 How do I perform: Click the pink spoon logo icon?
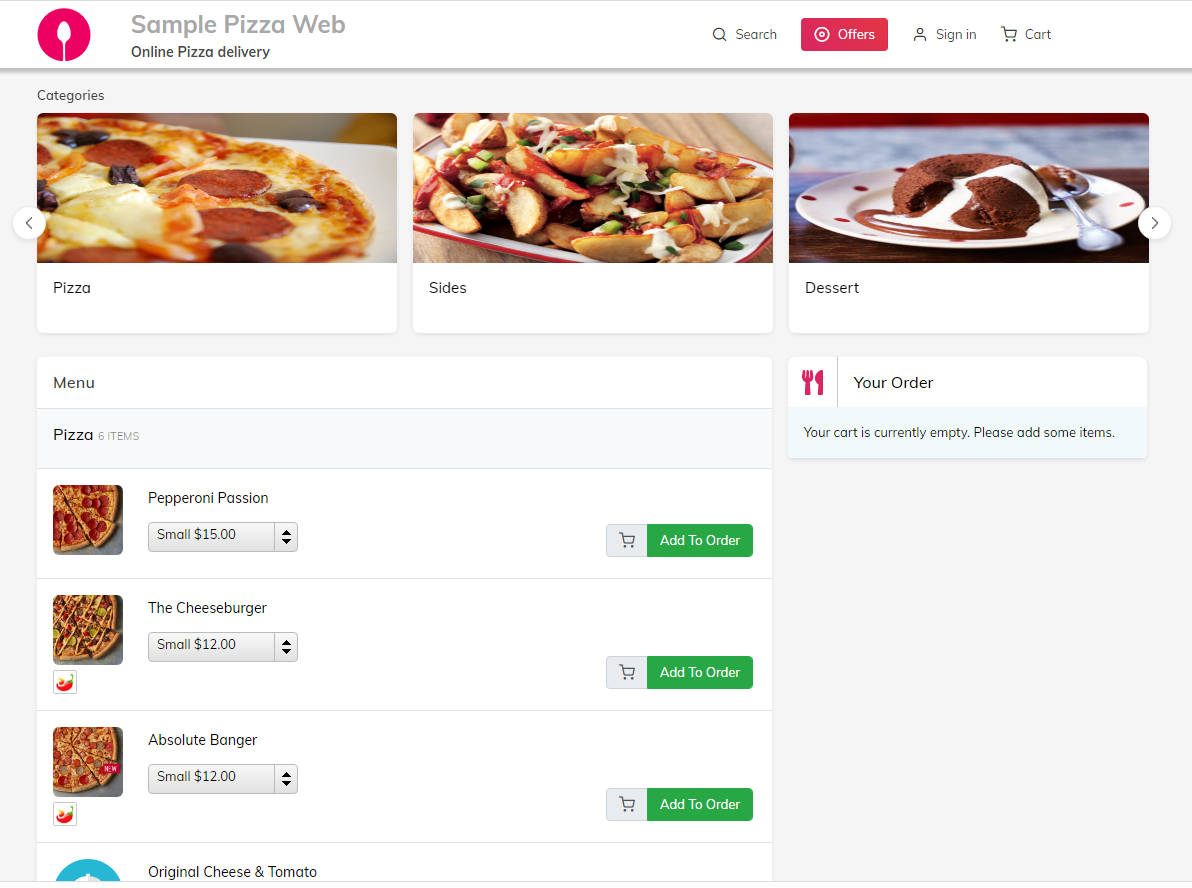64,34
